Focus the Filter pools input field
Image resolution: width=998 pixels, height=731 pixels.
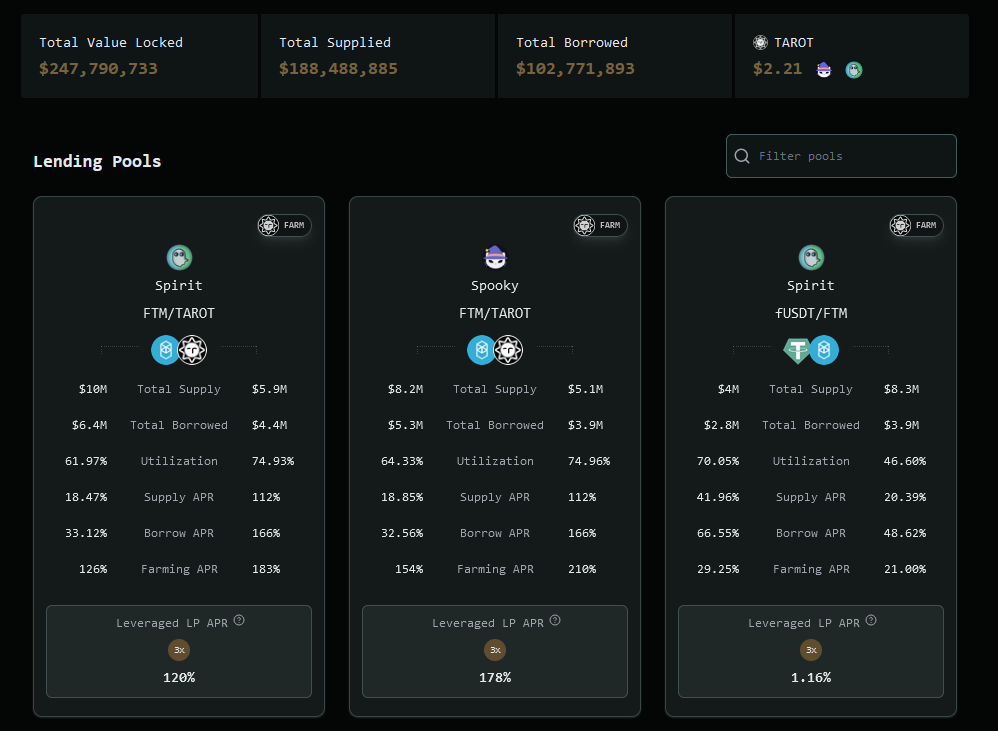(x=841, y=156)
